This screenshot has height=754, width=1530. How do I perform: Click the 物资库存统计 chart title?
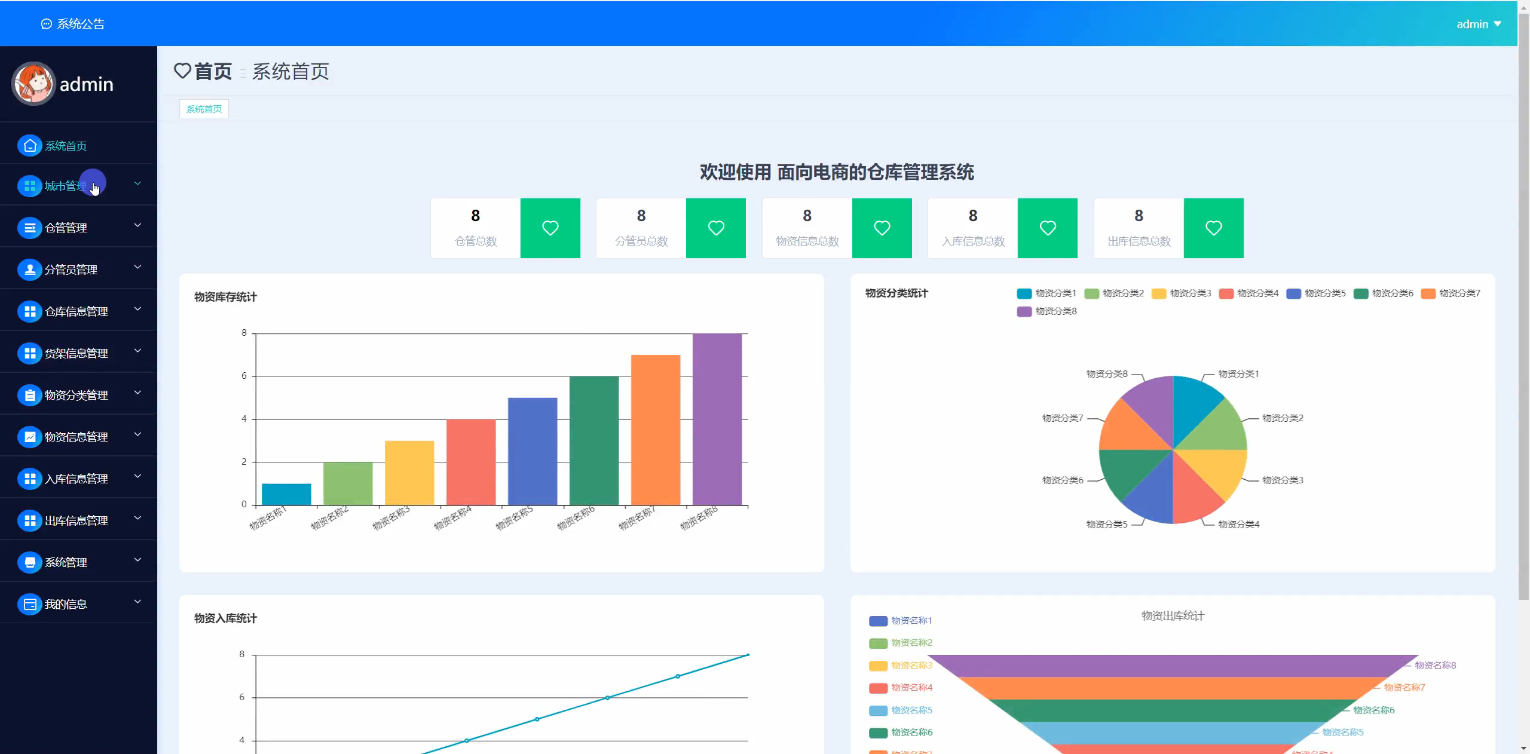pos(226,297)
